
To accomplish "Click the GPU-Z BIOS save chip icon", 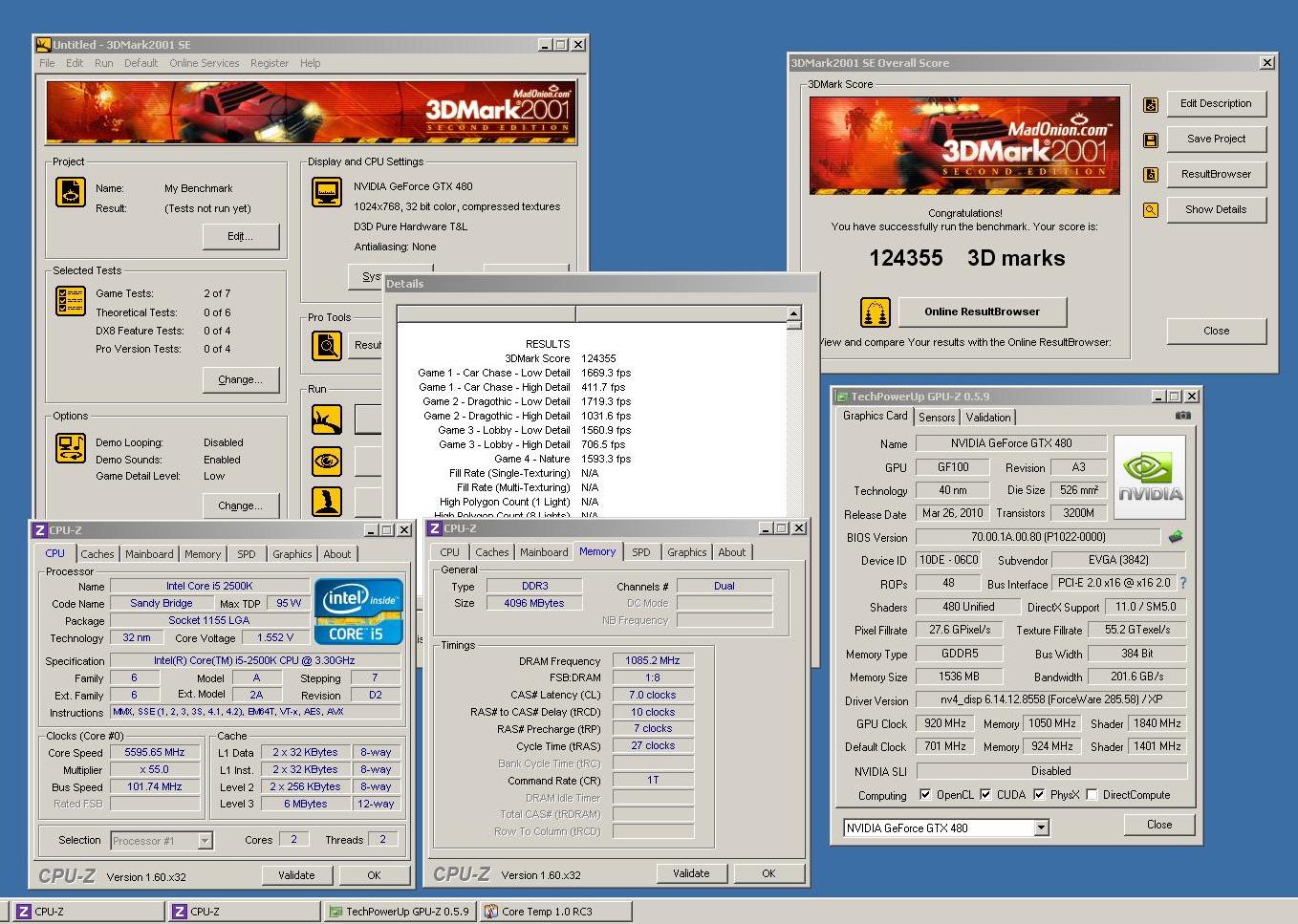I will click(x=1176, y=536).
